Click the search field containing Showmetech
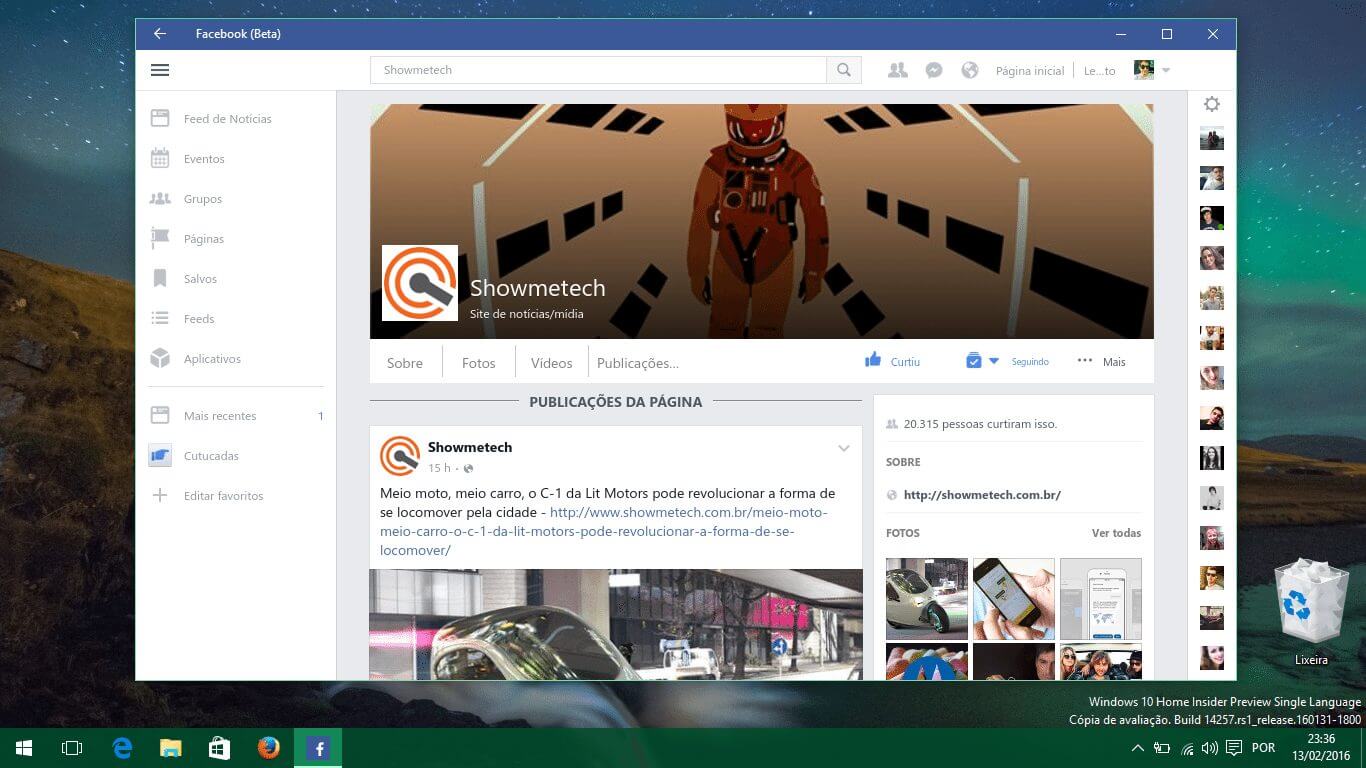The width and height of the screenshot is (1366, 768). (x=598, y=70)
